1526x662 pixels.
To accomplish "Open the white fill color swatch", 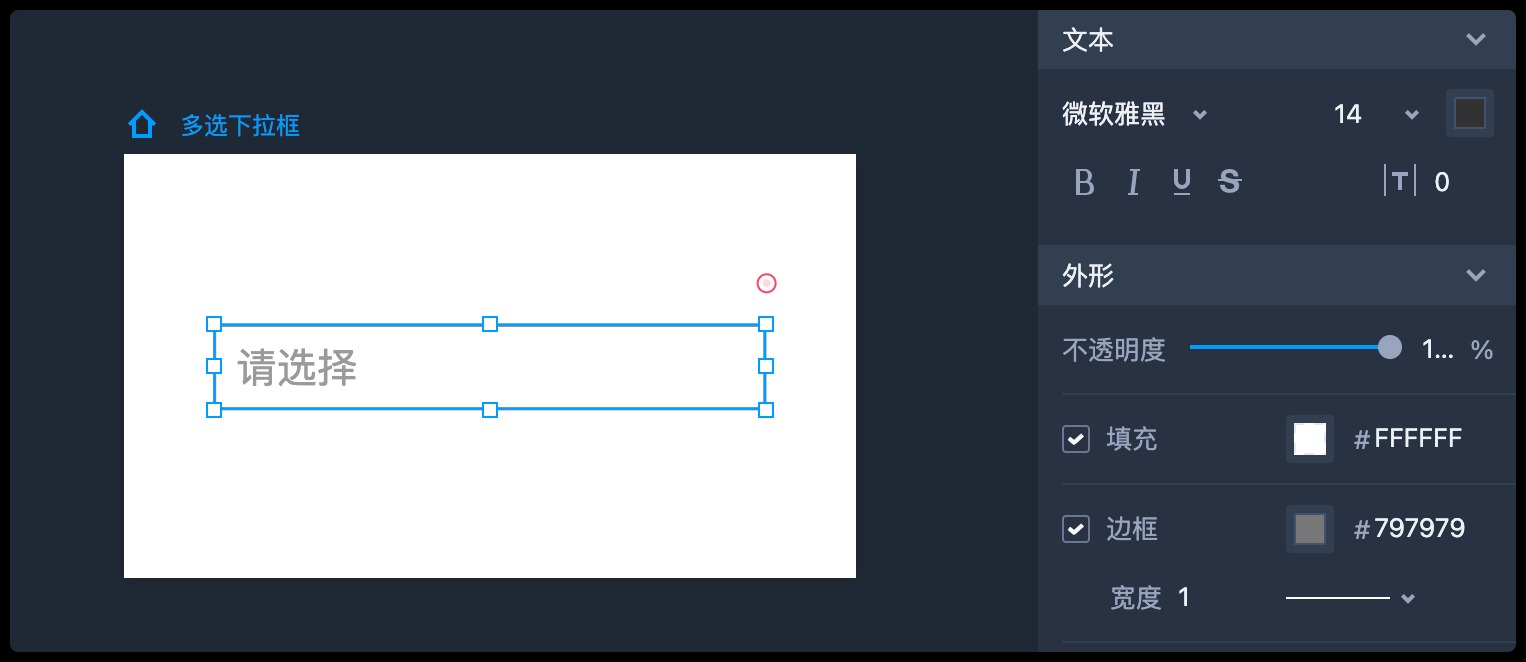I will [1310, 439].
